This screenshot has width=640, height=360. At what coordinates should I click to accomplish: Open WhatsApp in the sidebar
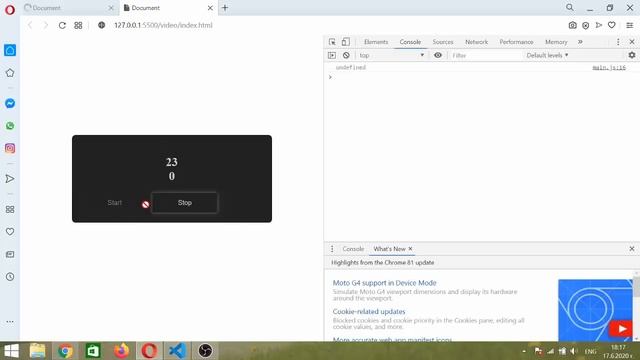tap(10, 126)
